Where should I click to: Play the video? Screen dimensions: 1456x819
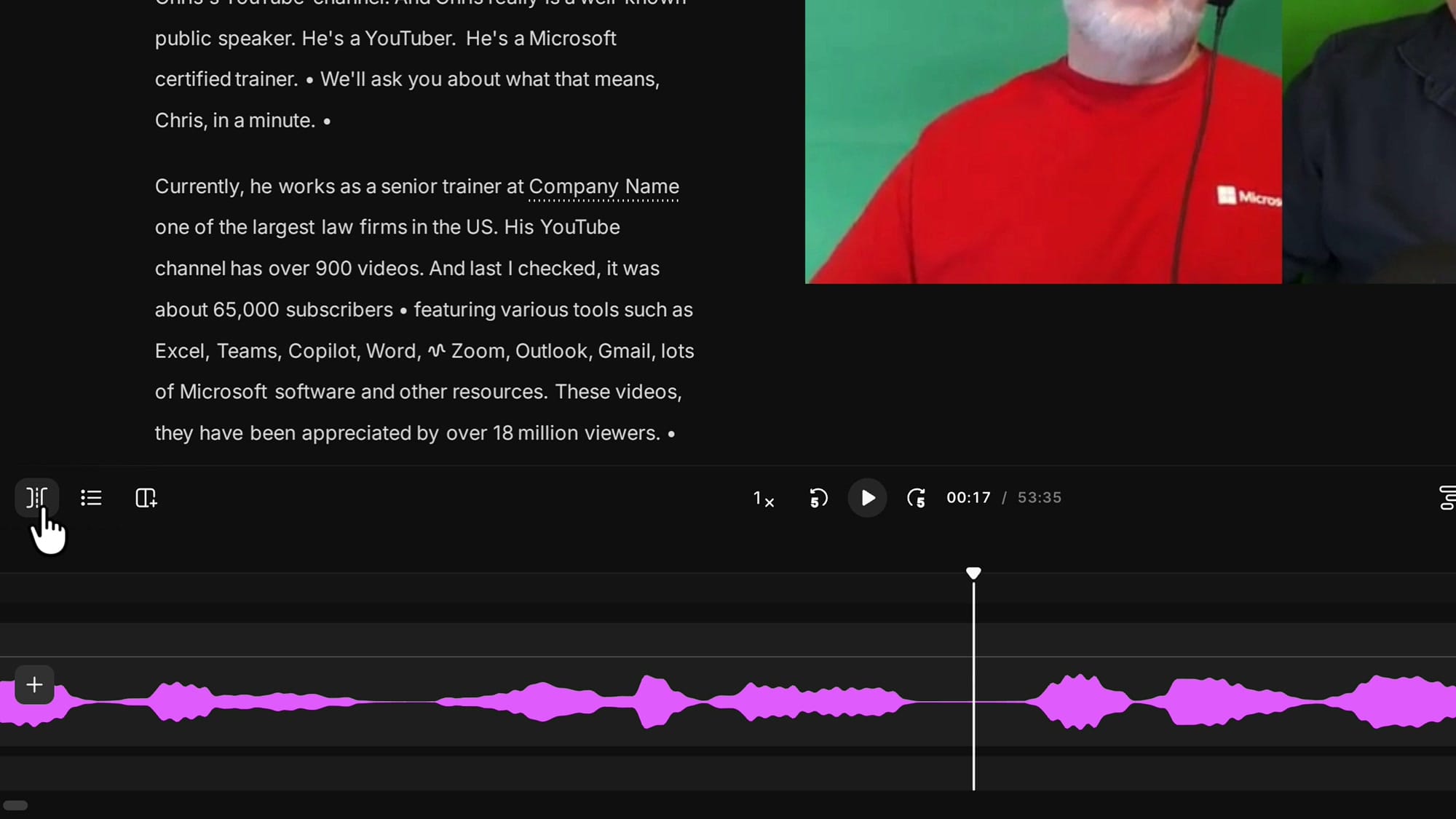(867, 498)
